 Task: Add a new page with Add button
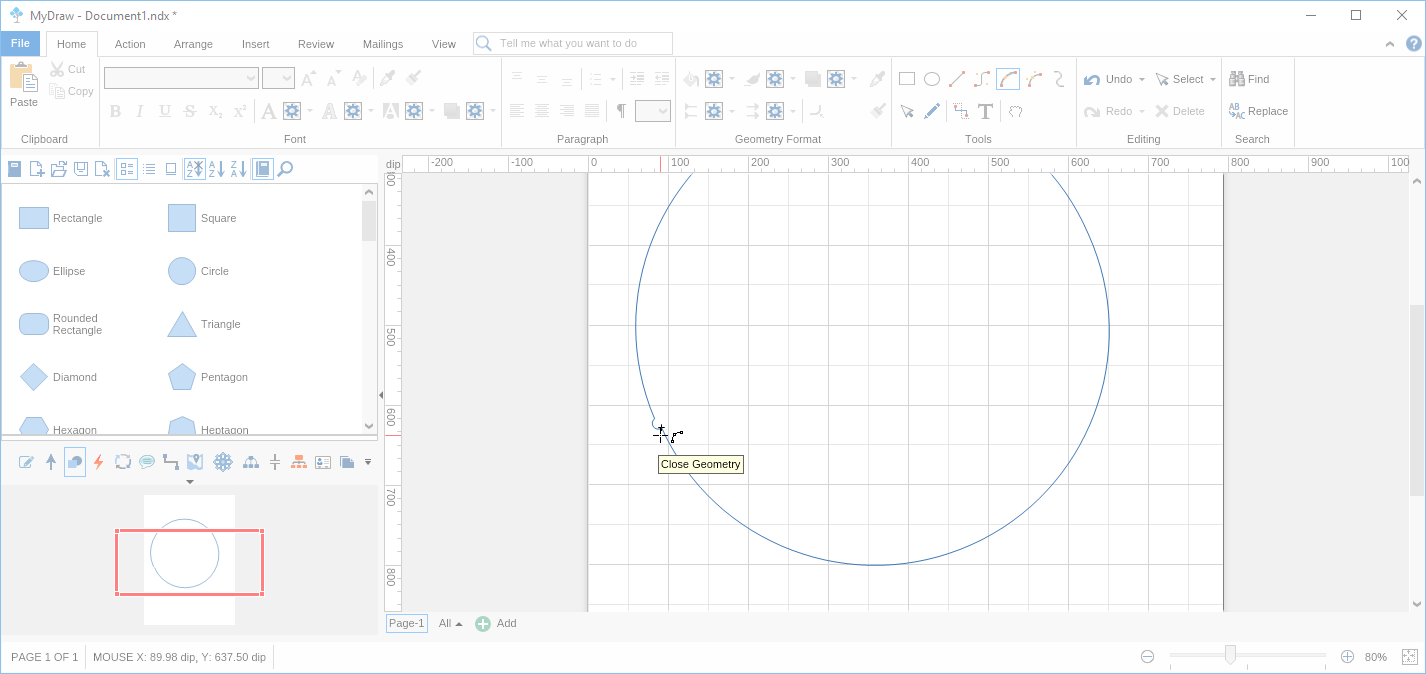click(x=496, y=623)
